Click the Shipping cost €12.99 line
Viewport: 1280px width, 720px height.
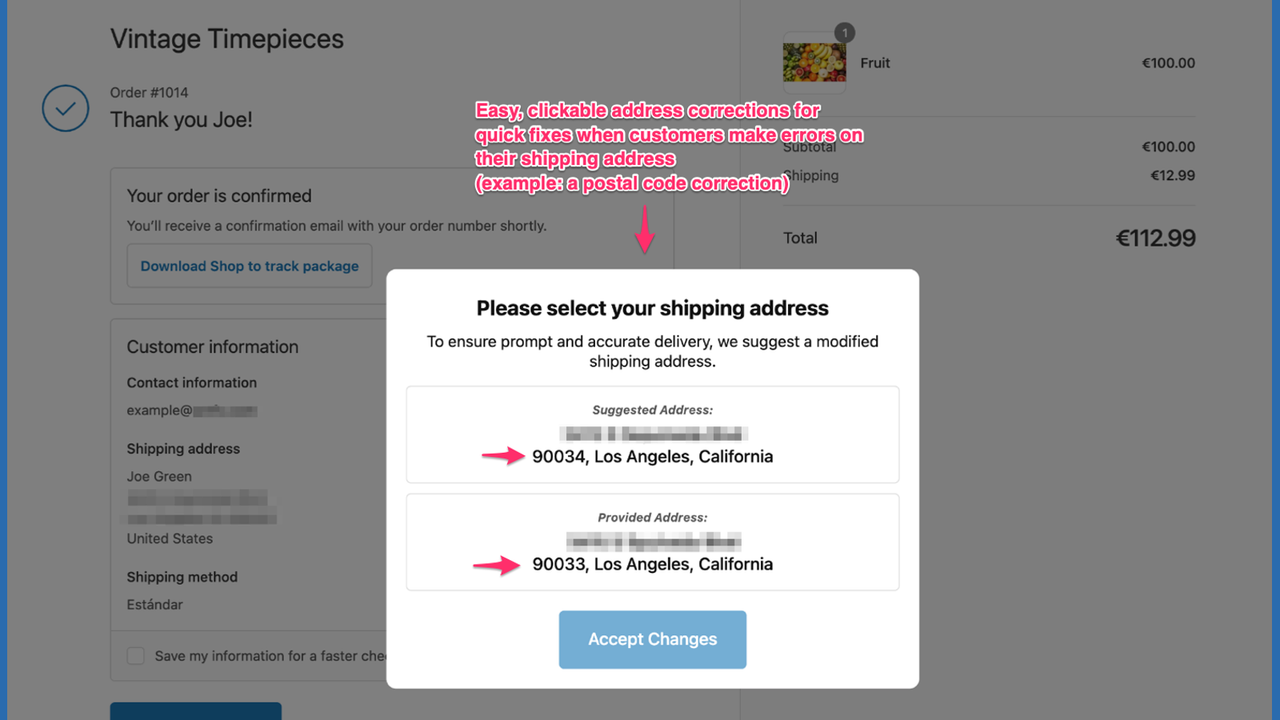(x=1173, y=175)
